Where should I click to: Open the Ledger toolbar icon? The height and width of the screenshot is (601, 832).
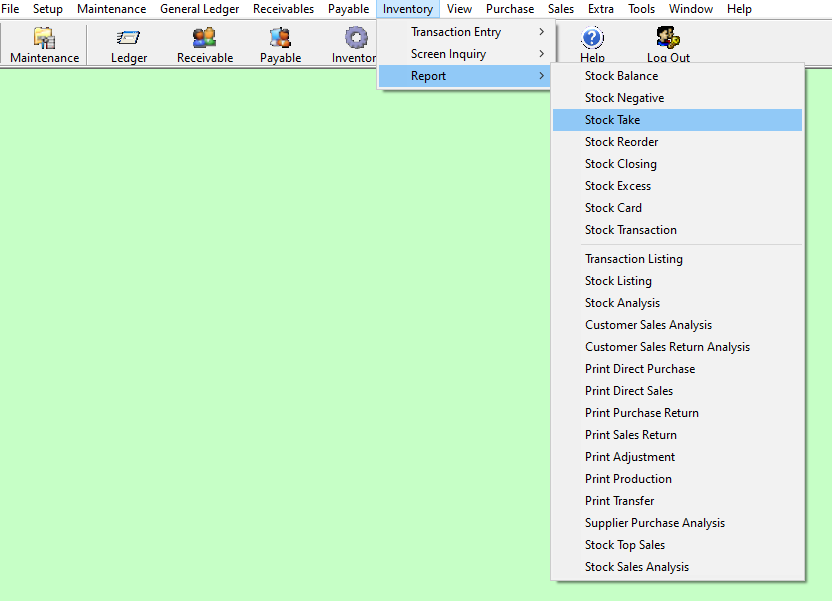tap(128, 45)
